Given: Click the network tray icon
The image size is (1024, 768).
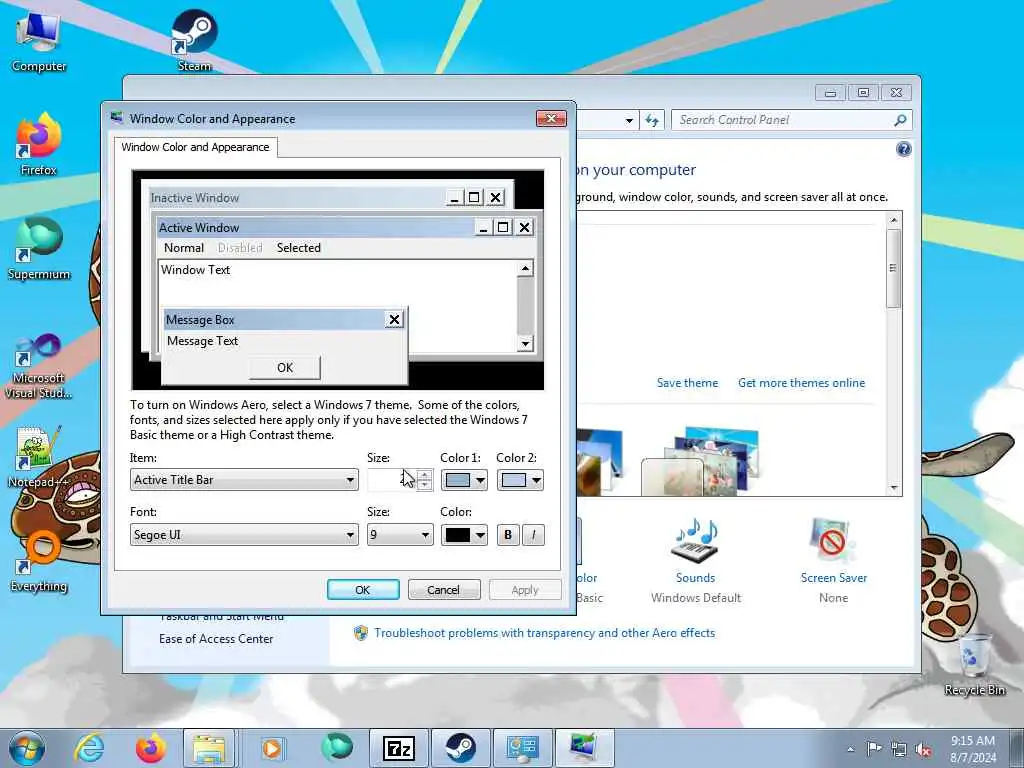Looking at the screenshot, I should [x=899, y=749].
